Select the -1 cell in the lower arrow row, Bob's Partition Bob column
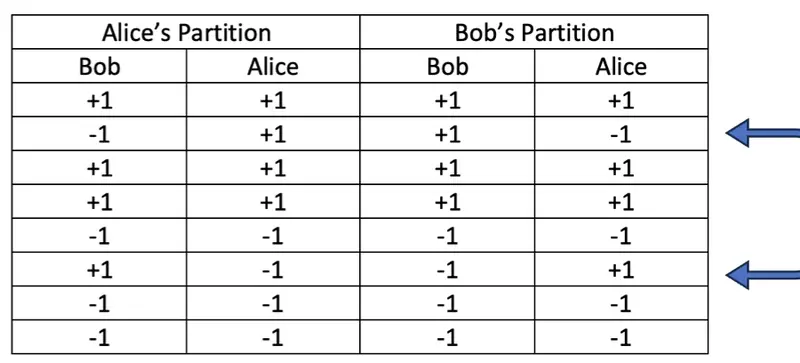Image resolution: width=800 pixels, height=363 pixels. (447, 270)
